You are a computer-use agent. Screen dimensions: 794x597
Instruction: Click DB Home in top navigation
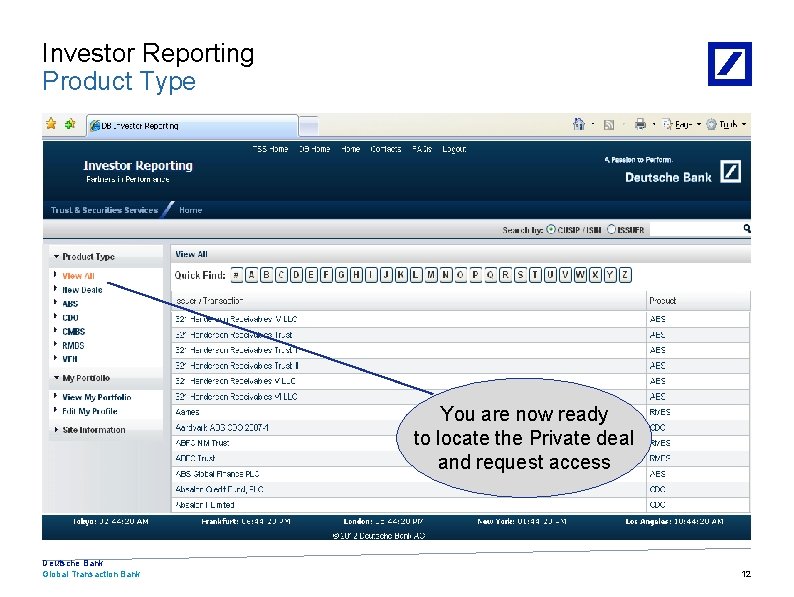(314, 149)
